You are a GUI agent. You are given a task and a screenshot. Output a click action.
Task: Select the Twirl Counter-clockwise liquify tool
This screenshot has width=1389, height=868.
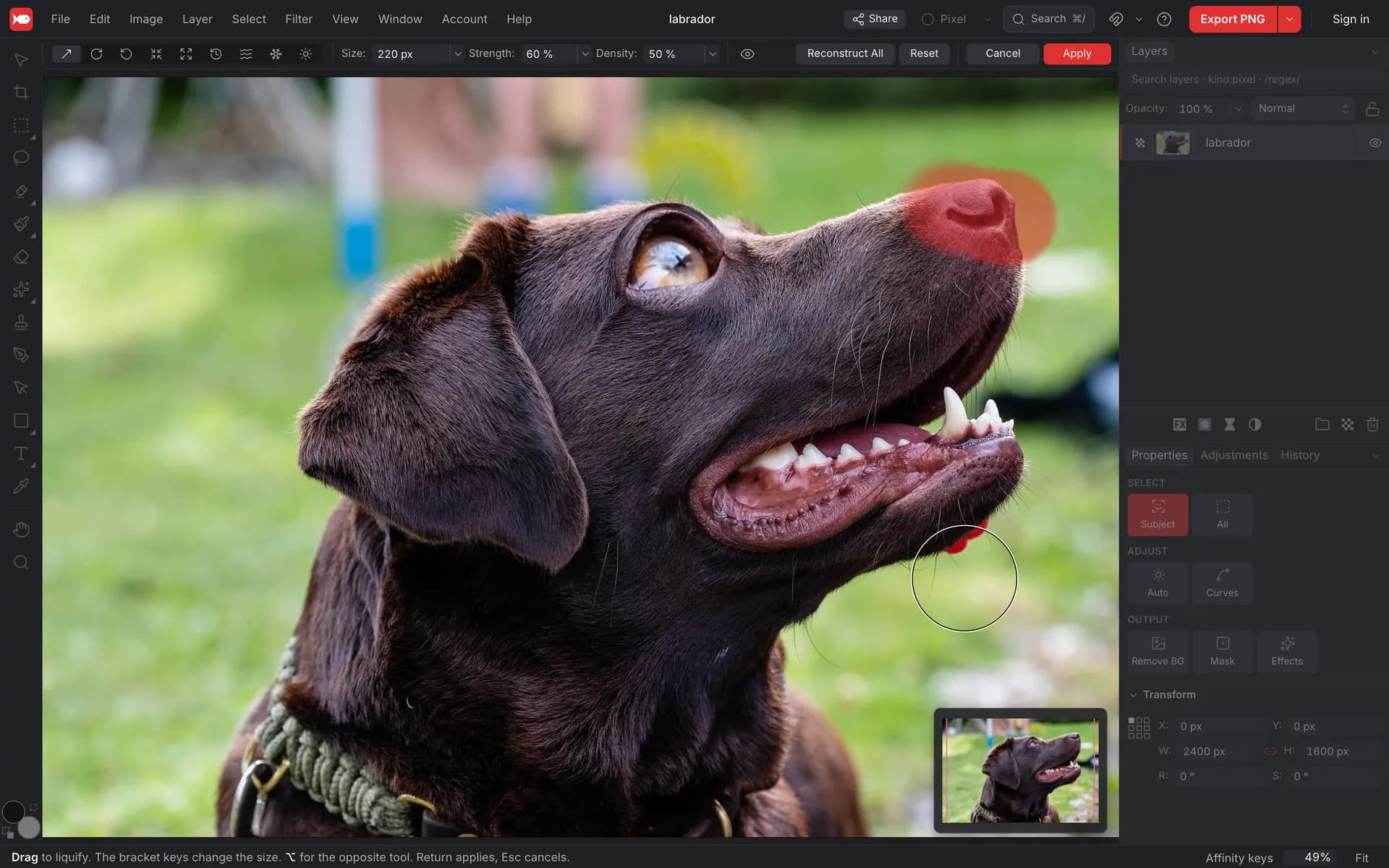coord(126,54)
